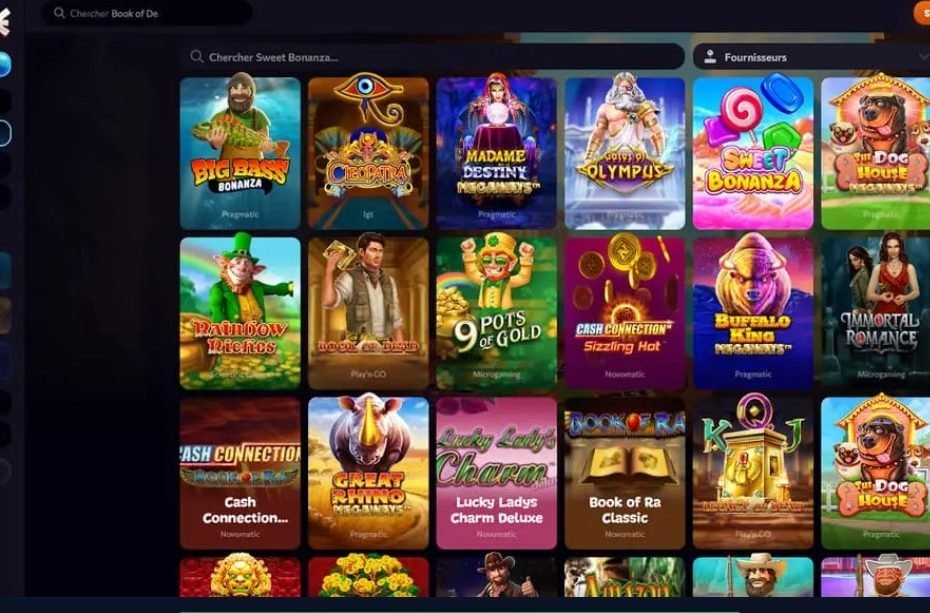Open the Cleopatra game tile
930x613 pixels.
tap(368, 153)
